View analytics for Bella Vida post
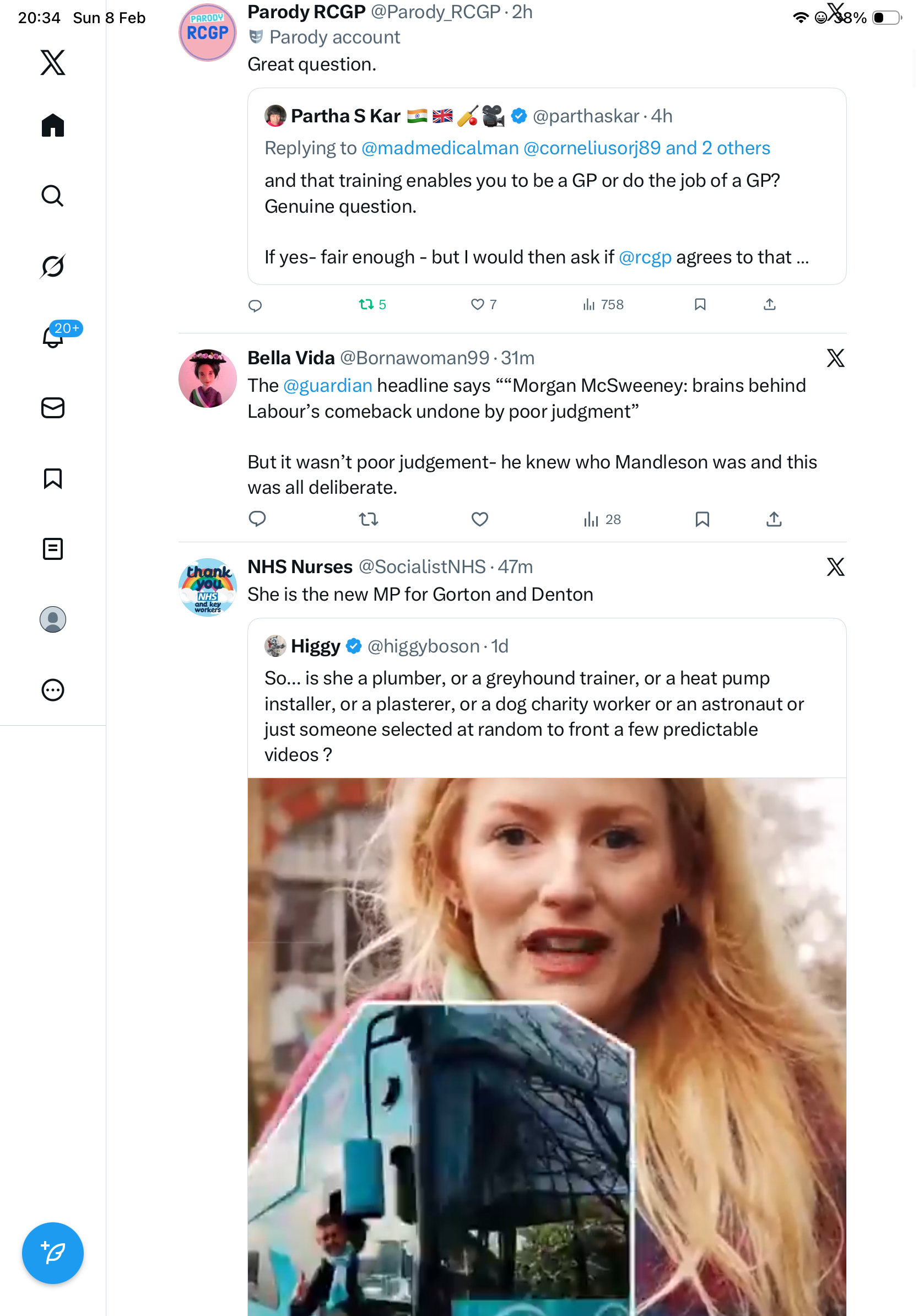Viewport: 919px width, 1316px height. pyautogui.click(x=602, y=519)
